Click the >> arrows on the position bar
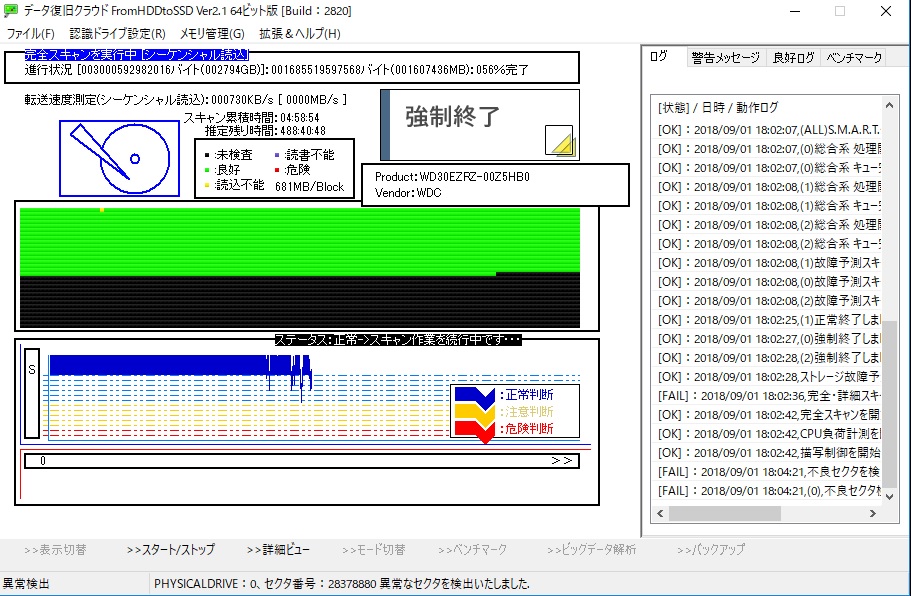The width and height of the screenshot is (911, 596). click(561, 461)
